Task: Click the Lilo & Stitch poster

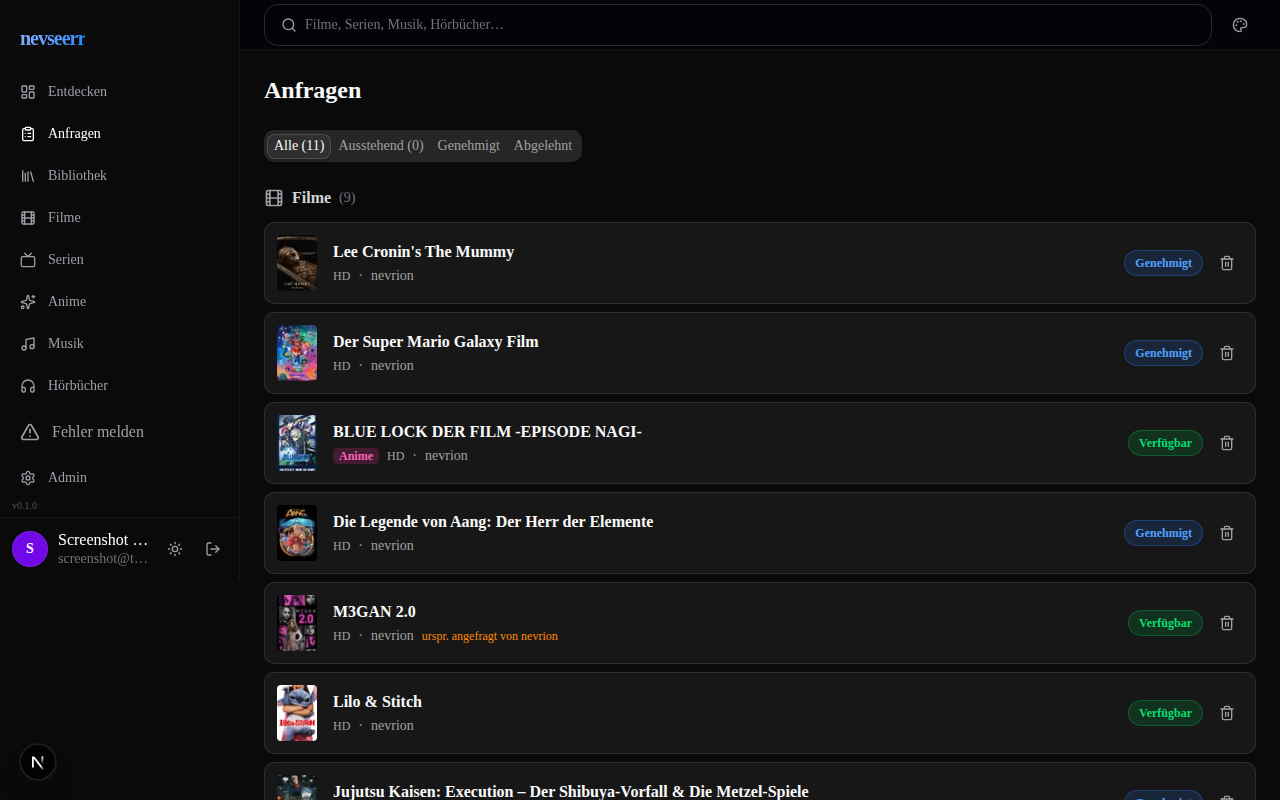Action: click(x=297, y=713)
